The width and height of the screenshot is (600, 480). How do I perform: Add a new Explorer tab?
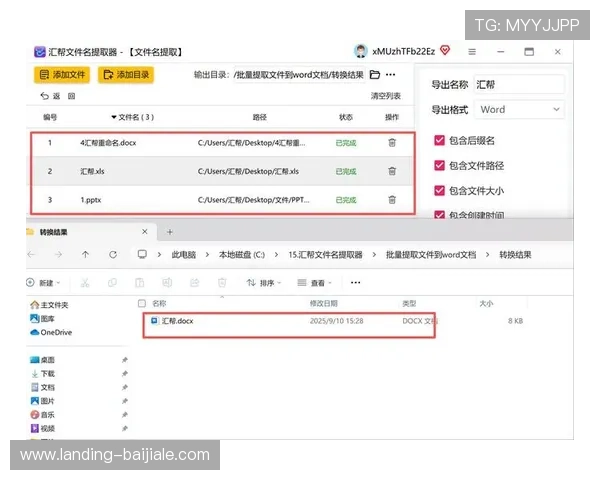(x=170, y=232)
